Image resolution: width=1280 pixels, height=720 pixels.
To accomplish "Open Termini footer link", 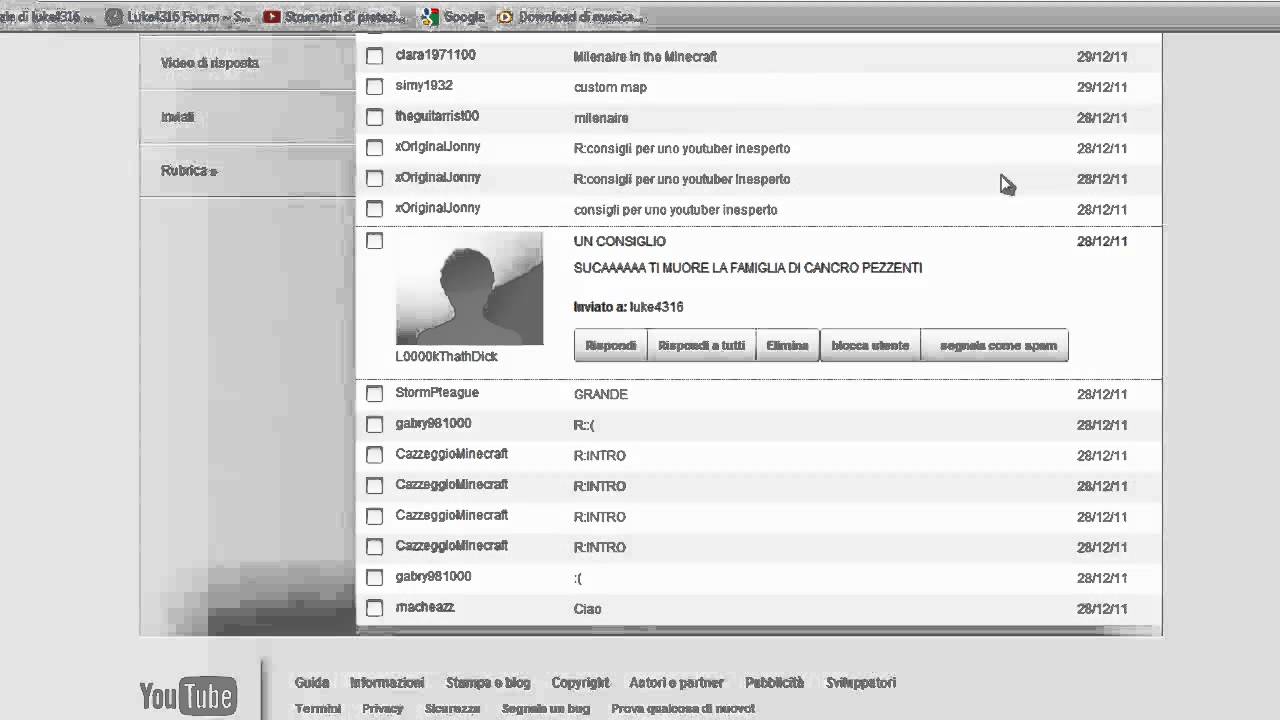I will tap(318, 709).
